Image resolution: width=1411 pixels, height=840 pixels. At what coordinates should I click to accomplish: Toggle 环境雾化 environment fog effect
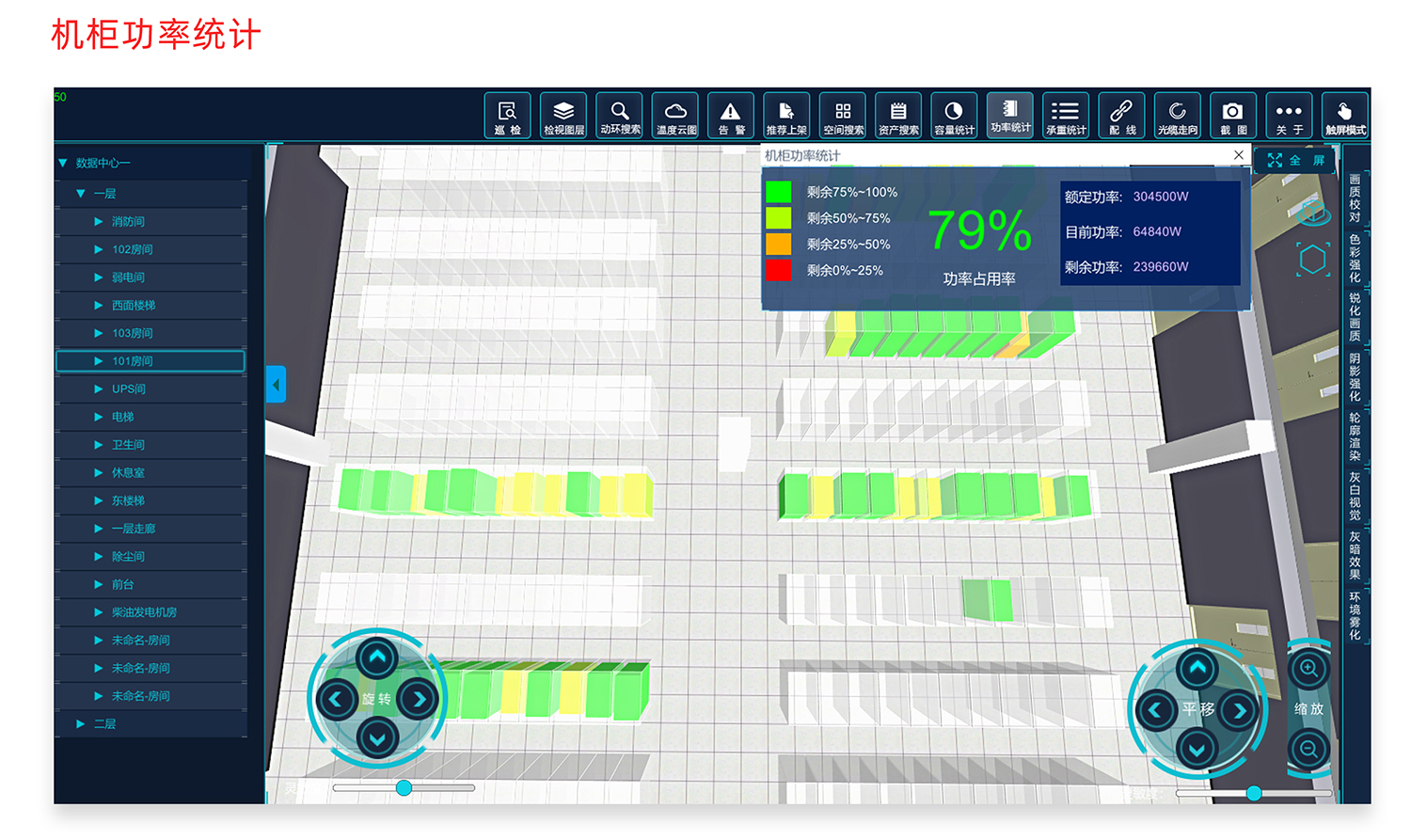(1355, 615)
